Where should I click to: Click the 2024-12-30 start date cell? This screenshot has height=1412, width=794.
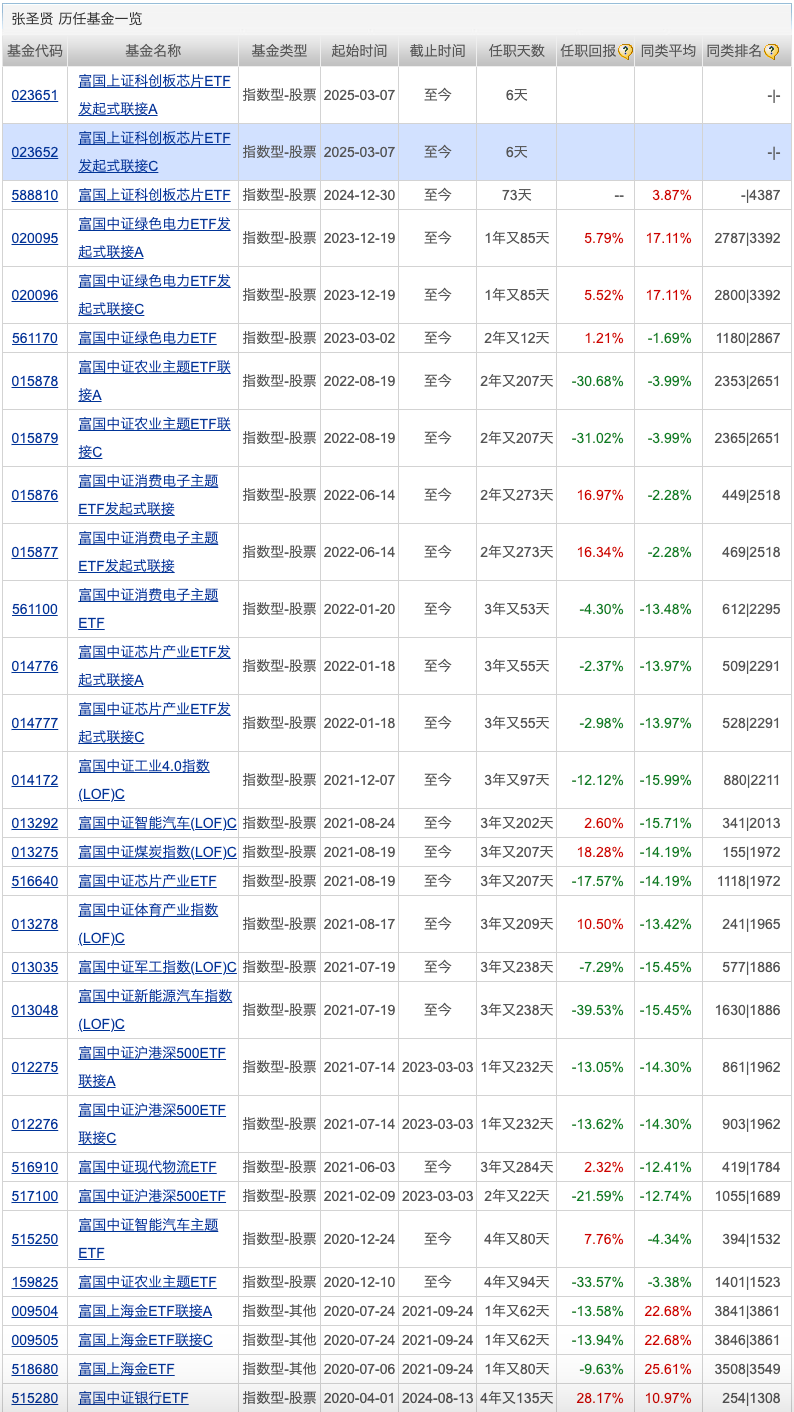click(359, 195)
